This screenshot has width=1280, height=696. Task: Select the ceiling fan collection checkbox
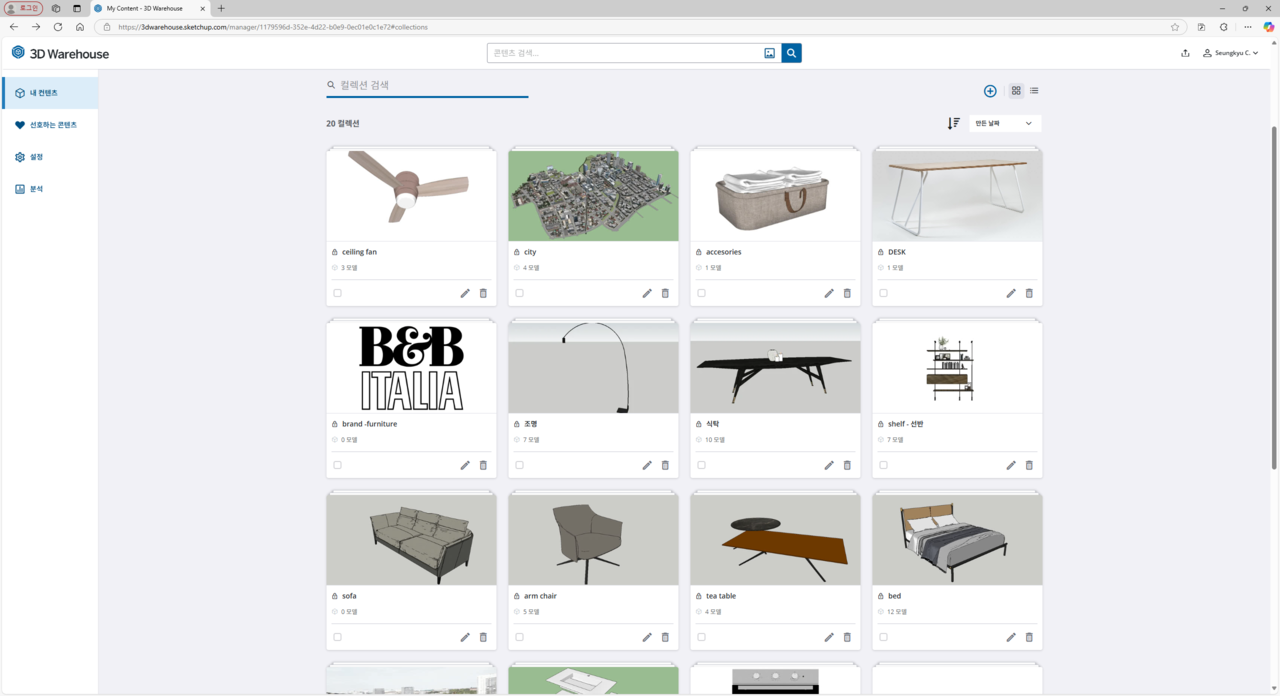(x=337, y=293)
